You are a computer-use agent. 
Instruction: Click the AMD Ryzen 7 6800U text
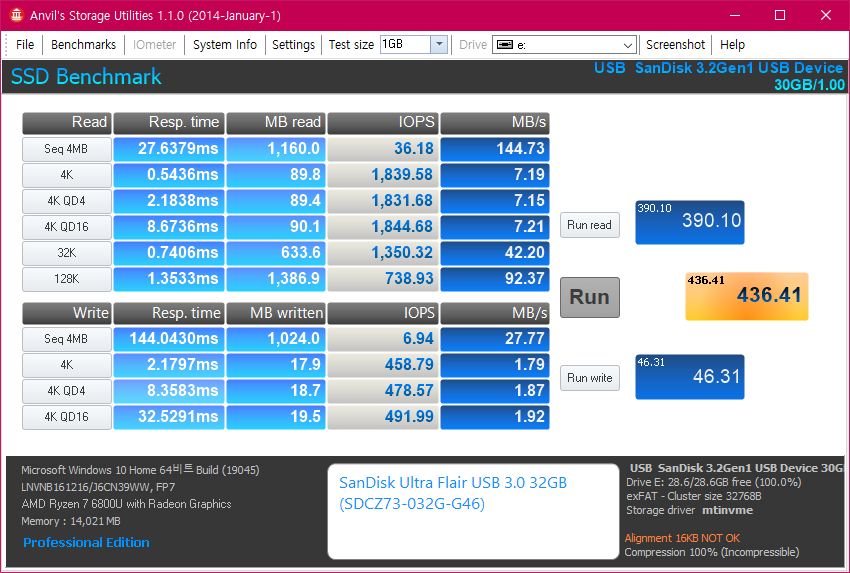(126, 504)
